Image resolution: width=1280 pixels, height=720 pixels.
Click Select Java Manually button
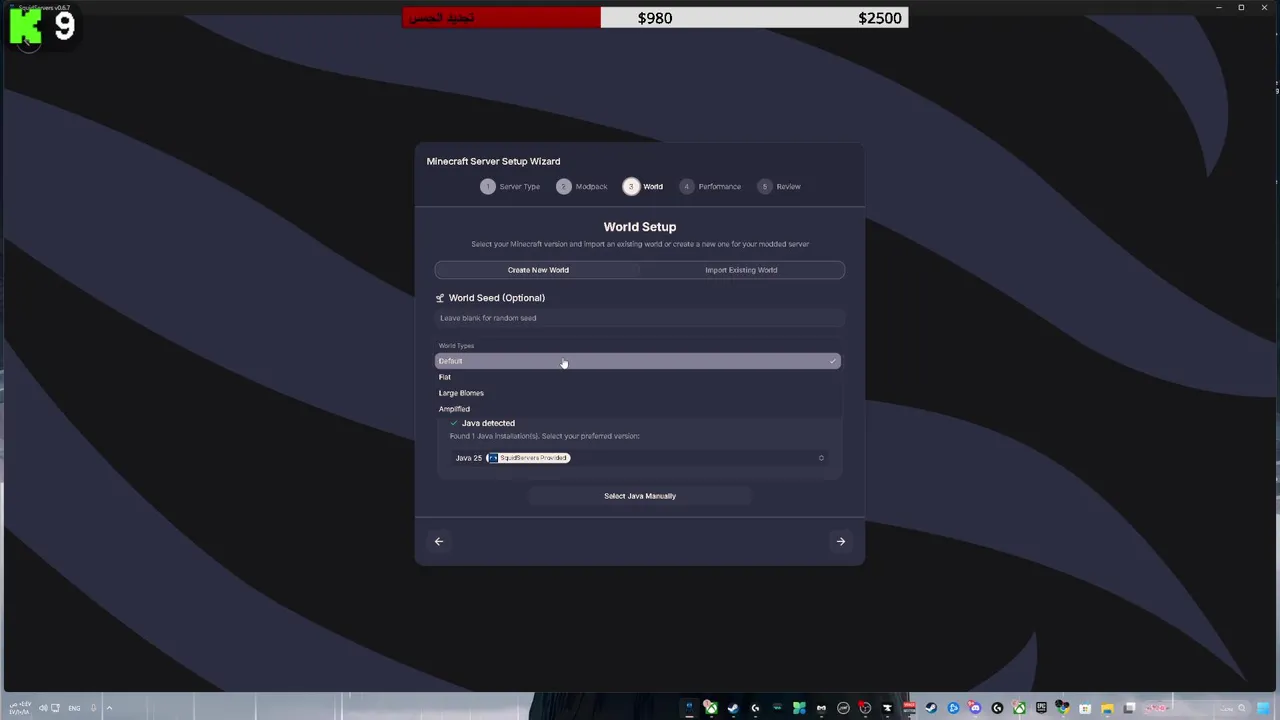pyautogui.click(x=640, y=496)
